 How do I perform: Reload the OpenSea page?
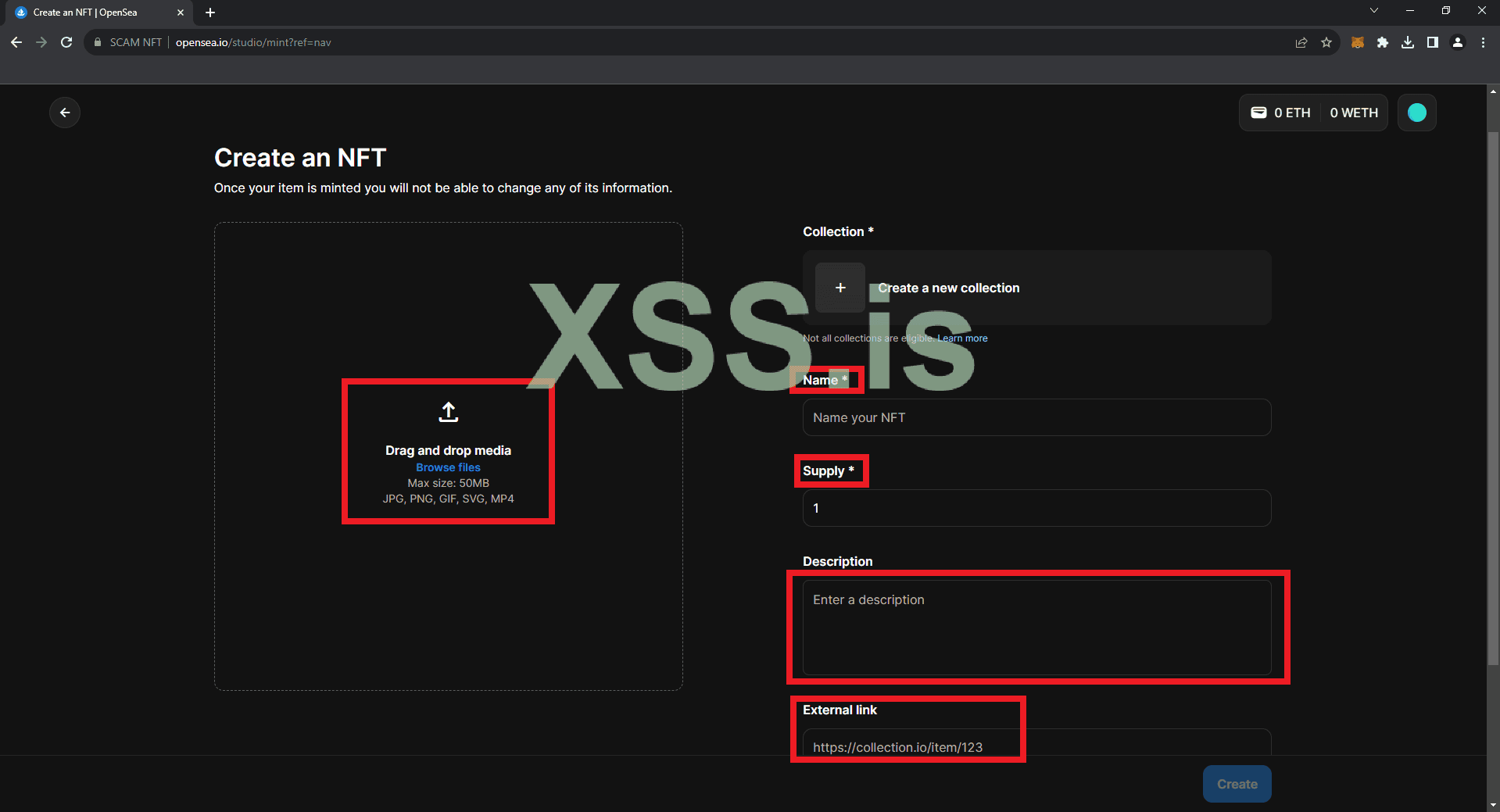pos(66,42)
